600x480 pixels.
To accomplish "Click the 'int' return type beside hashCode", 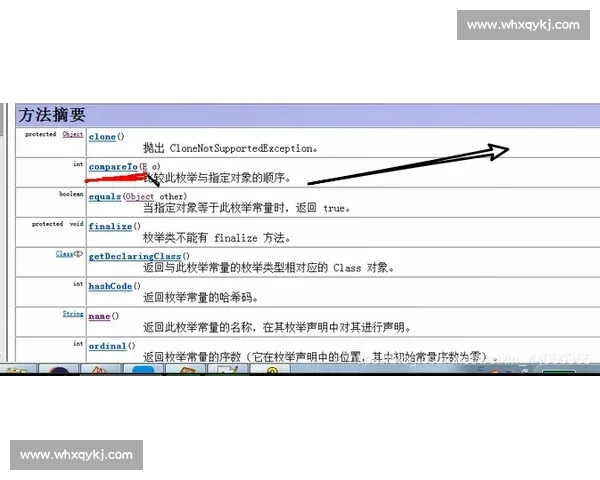I will tap(78, 284).
